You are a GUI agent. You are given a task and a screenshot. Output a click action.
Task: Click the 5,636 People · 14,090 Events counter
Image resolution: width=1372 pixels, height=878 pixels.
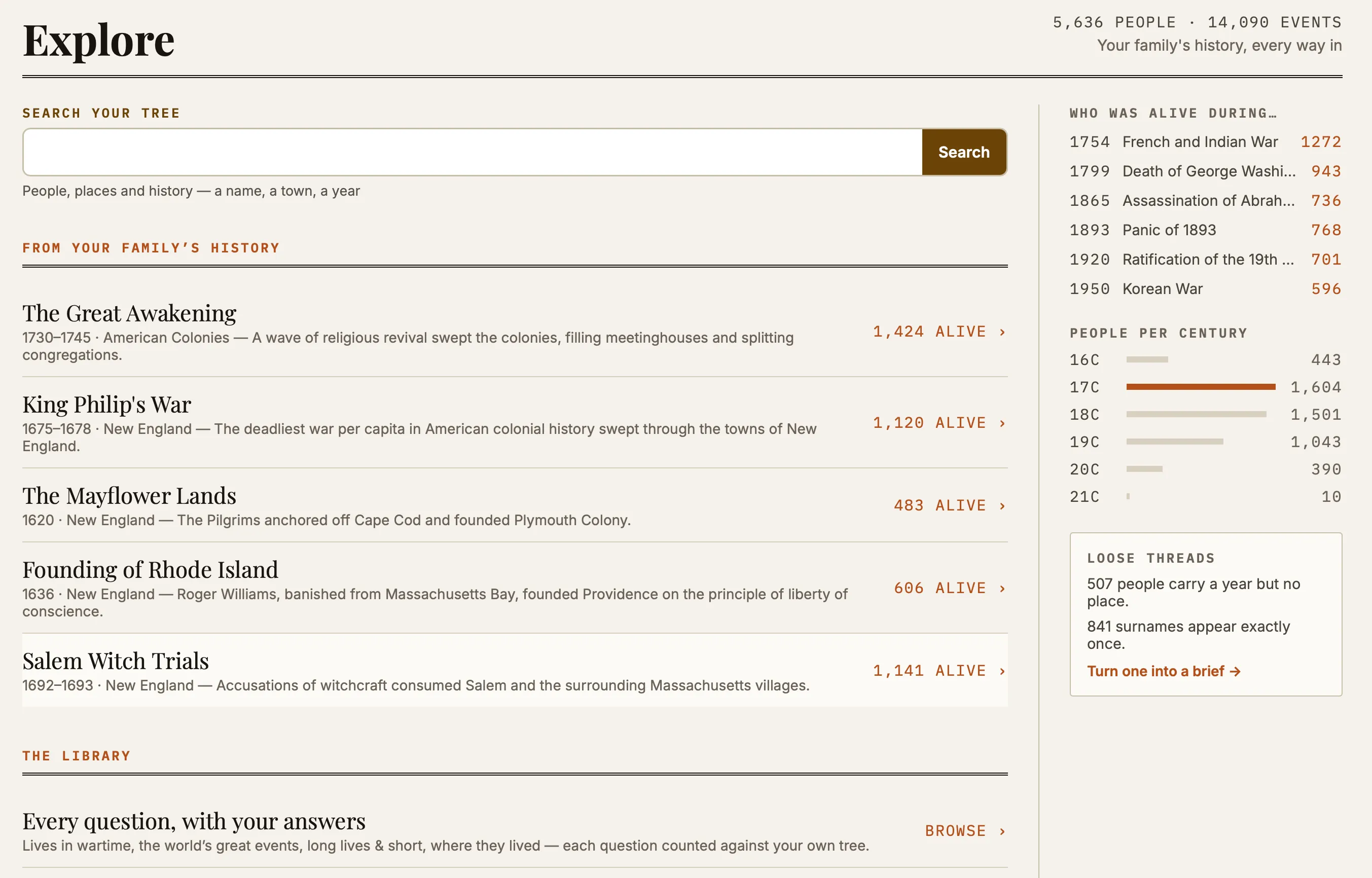[1197, 22]
